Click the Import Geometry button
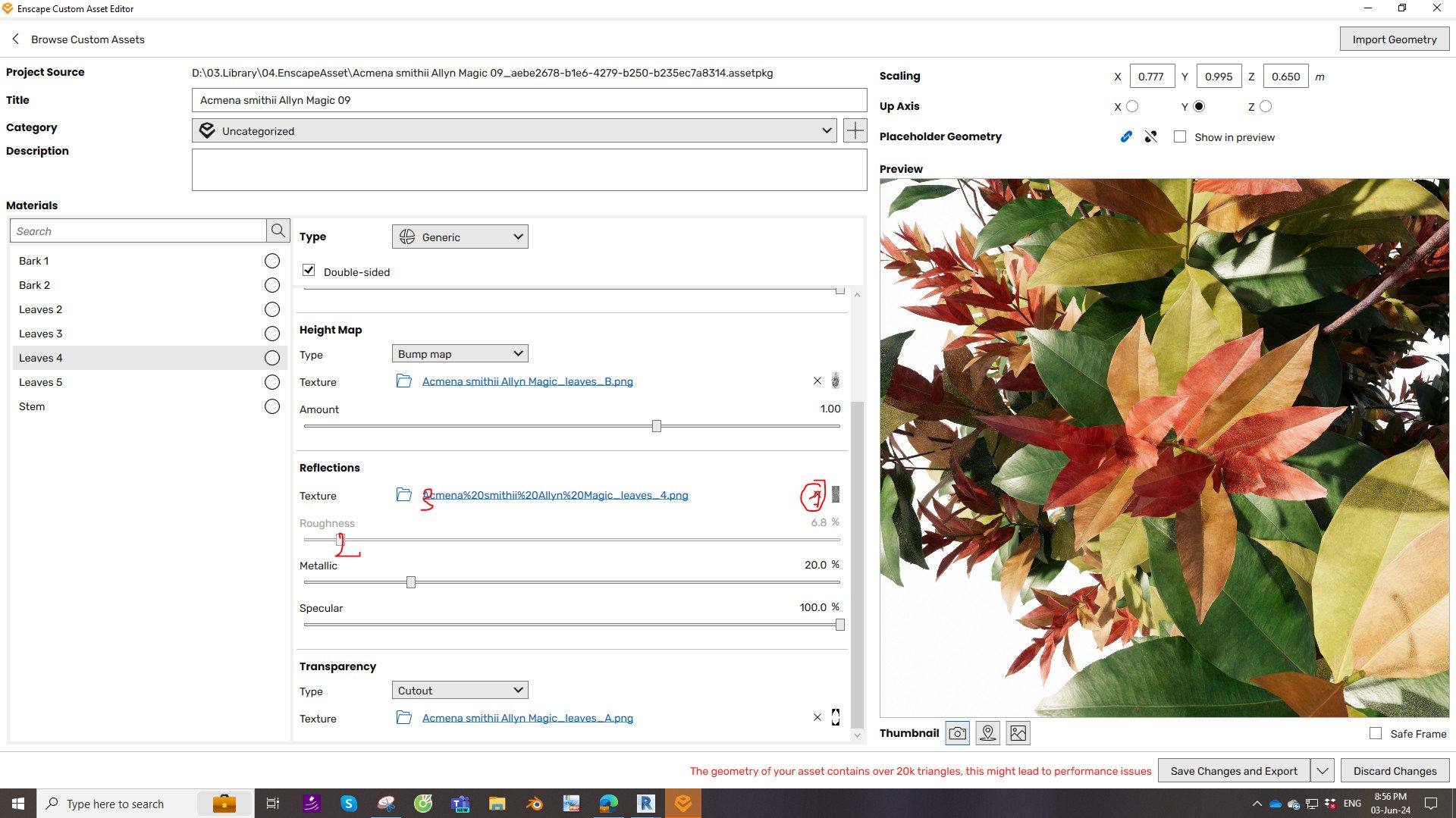Viewport: 1456px width, 818px height. 1394,39
